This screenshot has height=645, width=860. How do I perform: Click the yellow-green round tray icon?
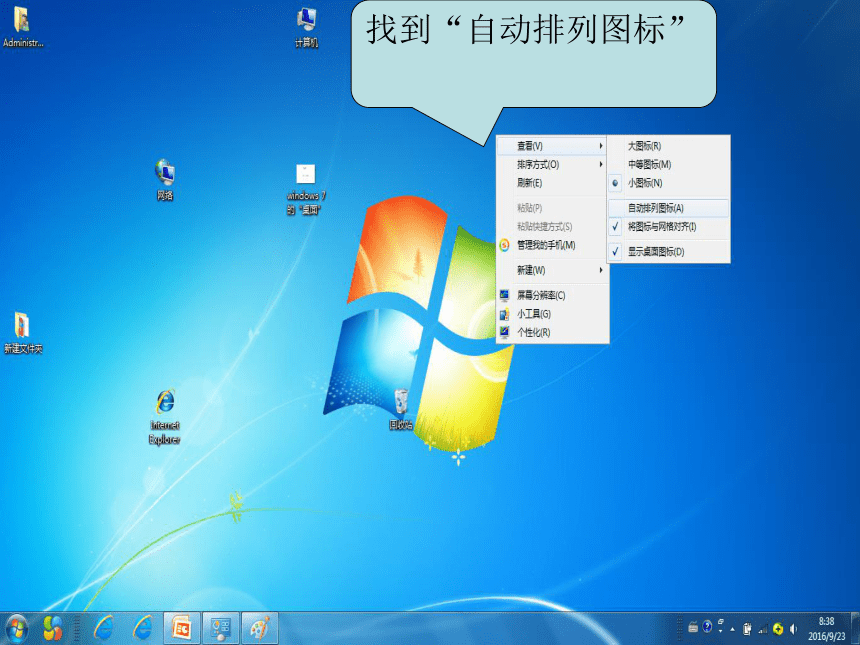(778, 629)
